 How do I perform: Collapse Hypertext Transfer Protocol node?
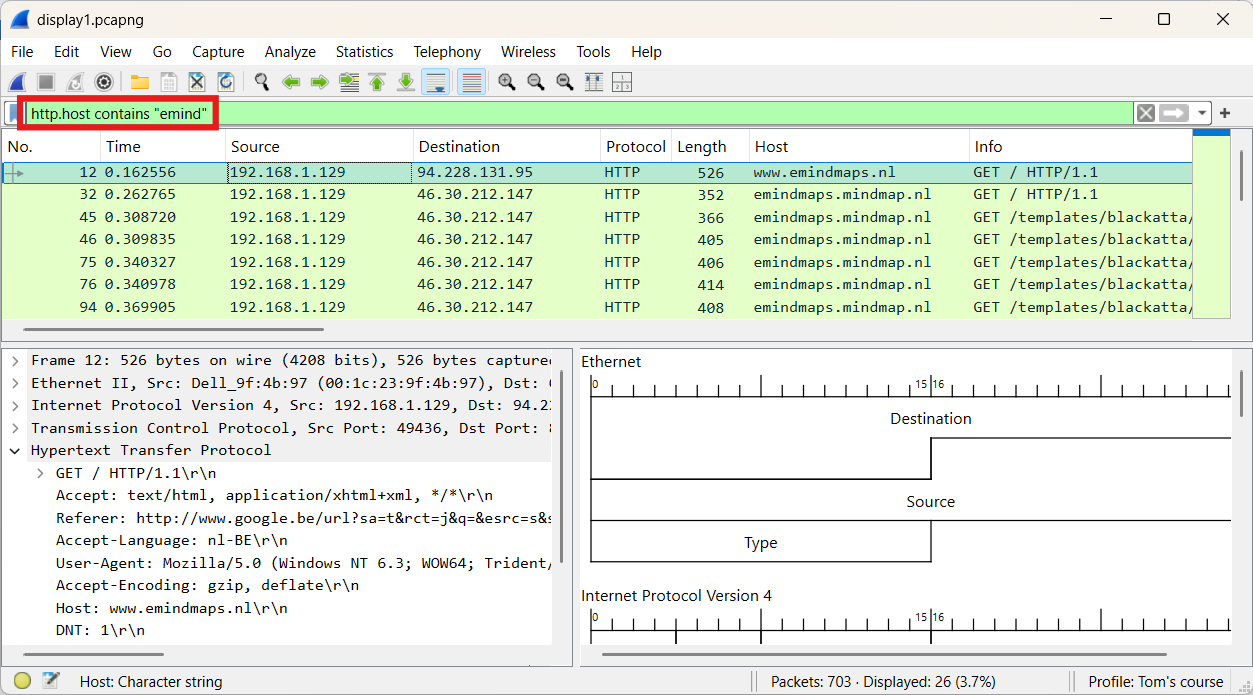pyautogui.click(x=15, y=450)
